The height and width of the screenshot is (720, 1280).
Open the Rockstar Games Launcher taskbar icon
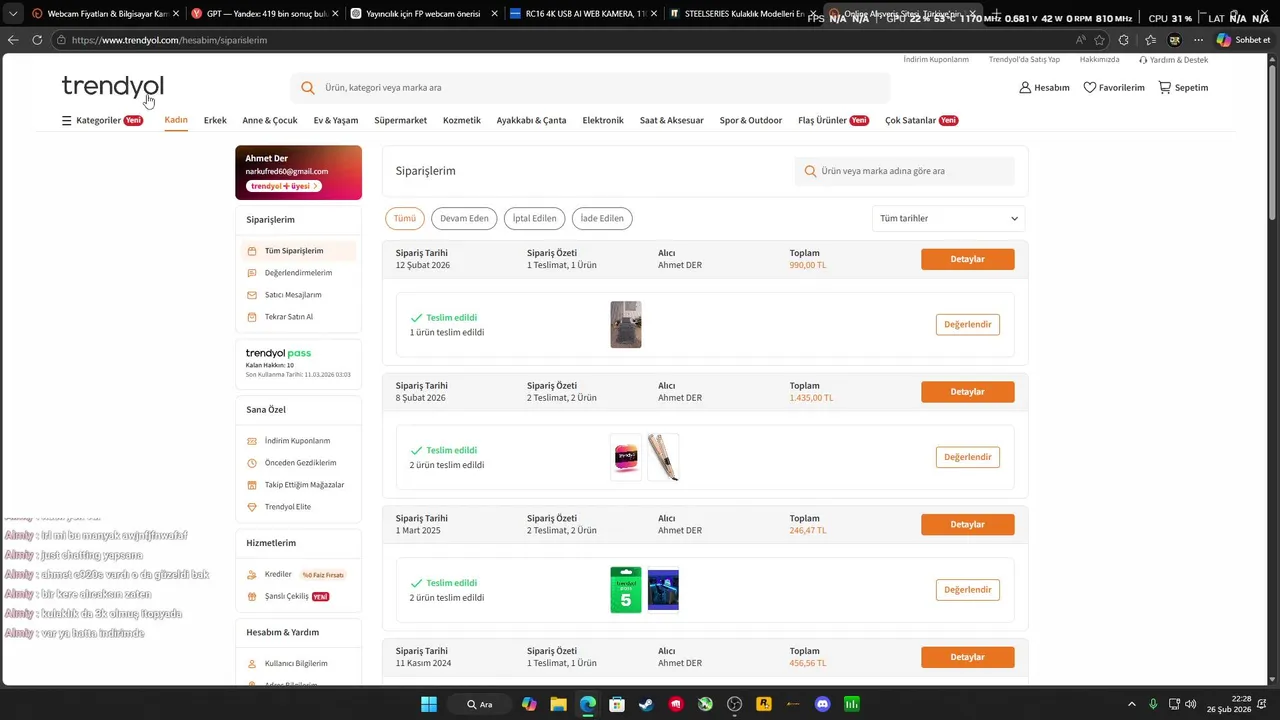(x=764, y=704)
